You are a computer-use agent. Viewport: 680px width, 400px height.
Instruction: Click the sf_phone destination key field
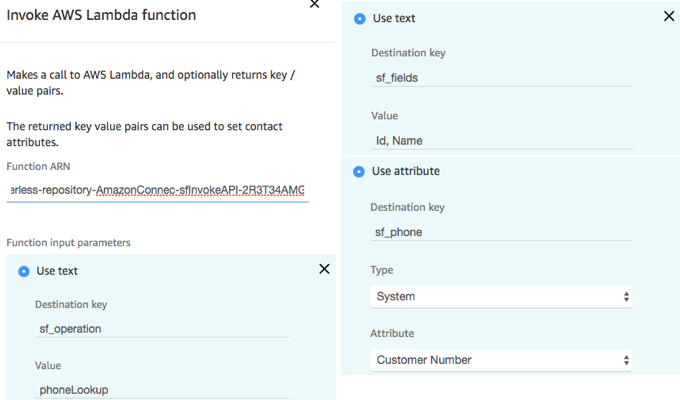point(501,232)
